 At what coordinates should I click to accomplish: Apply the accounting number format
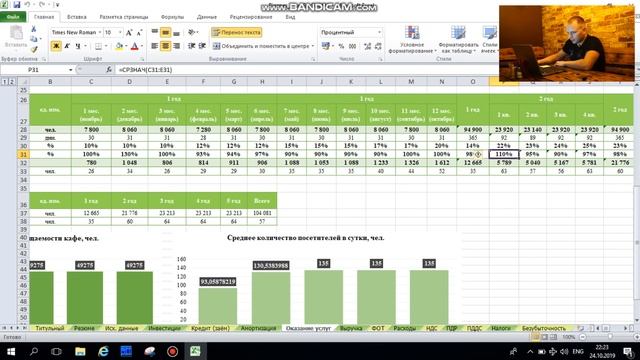coord(325,46)
